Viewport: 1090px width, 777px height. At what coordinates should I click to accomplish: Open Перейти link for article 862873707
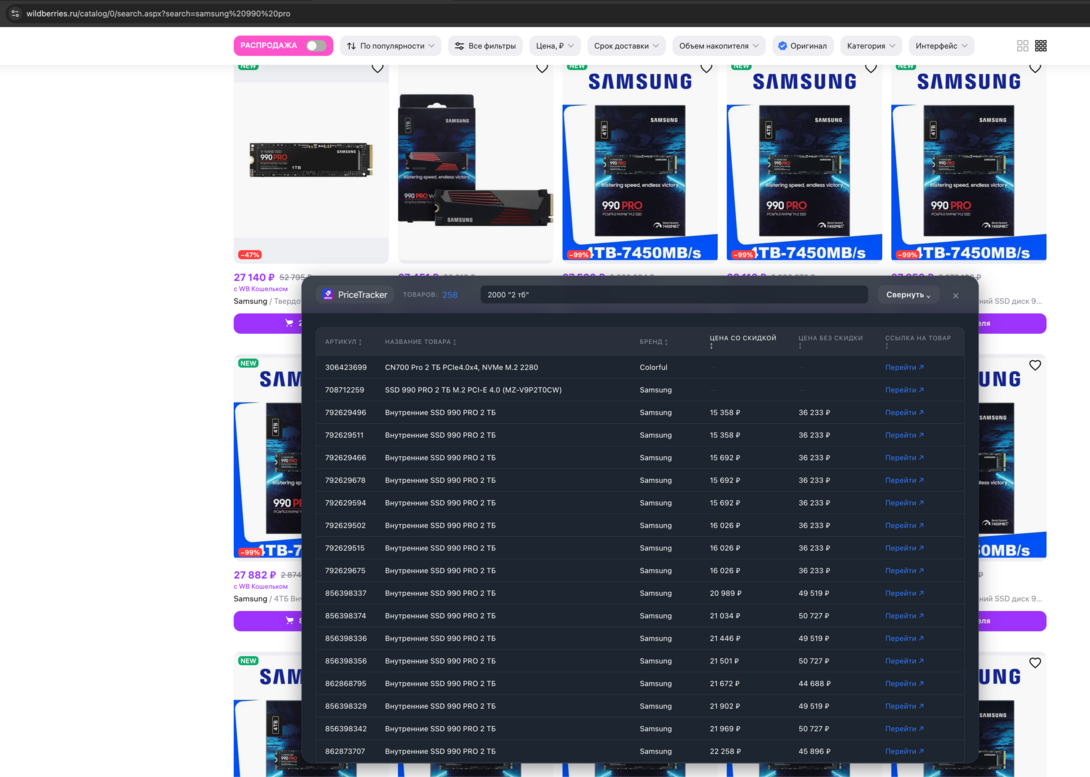point(904,751)
